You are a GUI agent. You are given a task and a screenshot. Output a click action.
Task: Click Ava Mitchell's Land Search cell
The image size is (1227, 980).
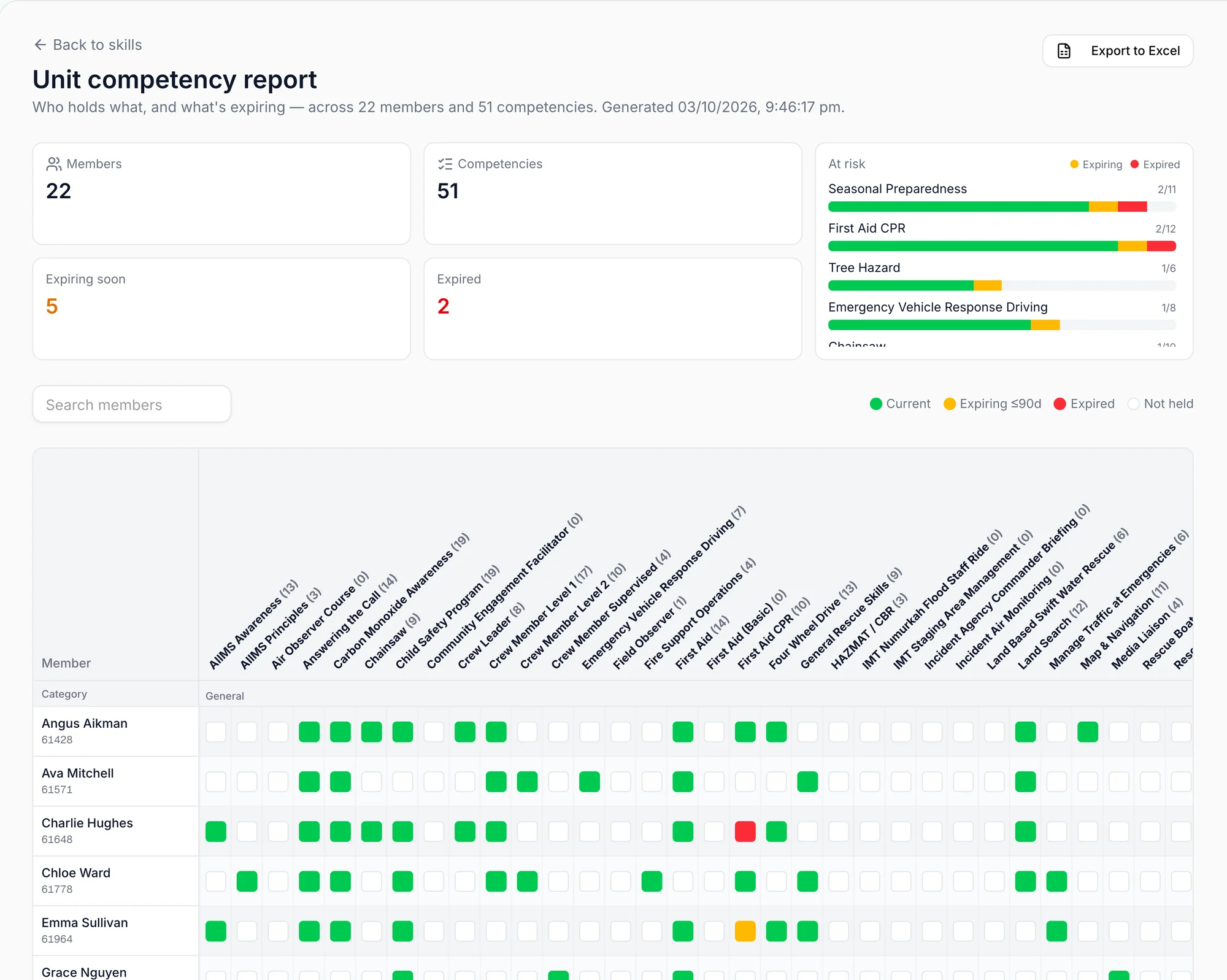pyautogui.click(x=1025, y=781)
